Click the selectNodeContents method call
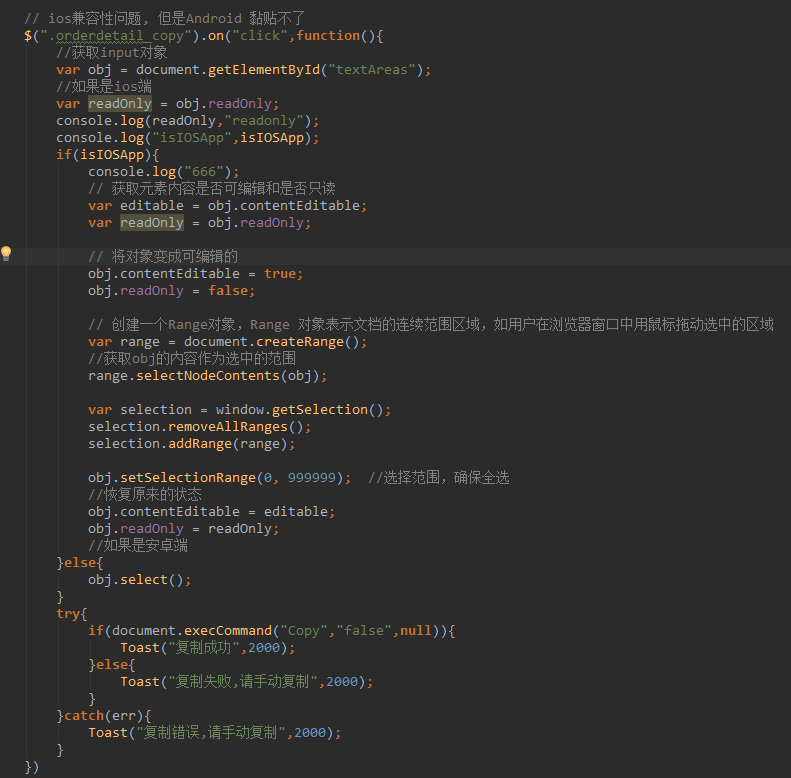791x778 pixels. pos(208,376)
